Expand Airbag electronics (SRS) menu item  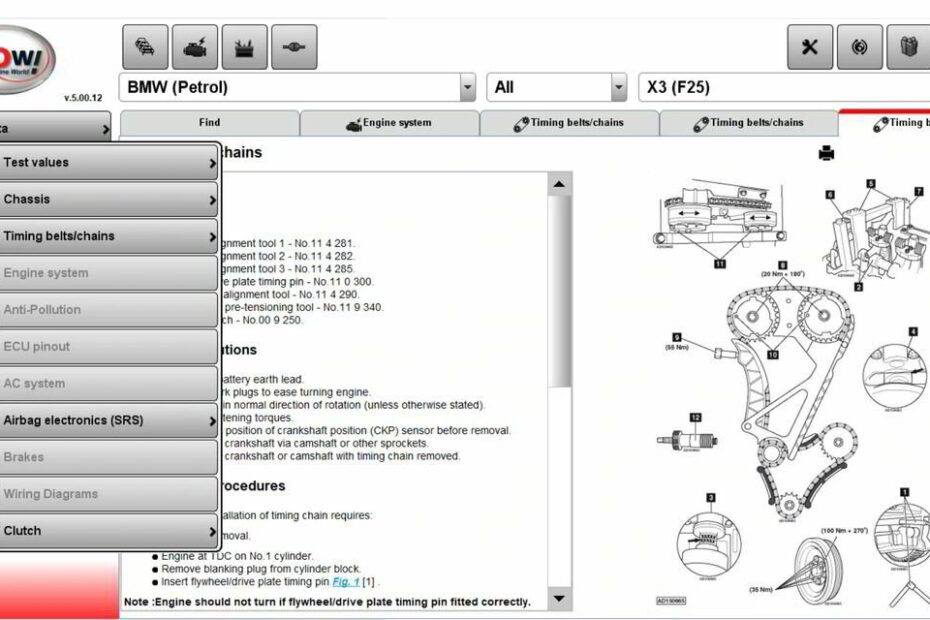coord(109,421)
